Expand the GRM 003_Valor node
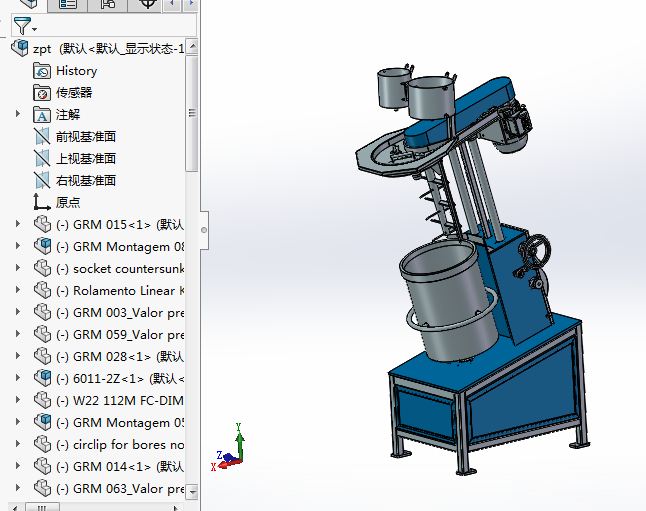 (18, 312)
